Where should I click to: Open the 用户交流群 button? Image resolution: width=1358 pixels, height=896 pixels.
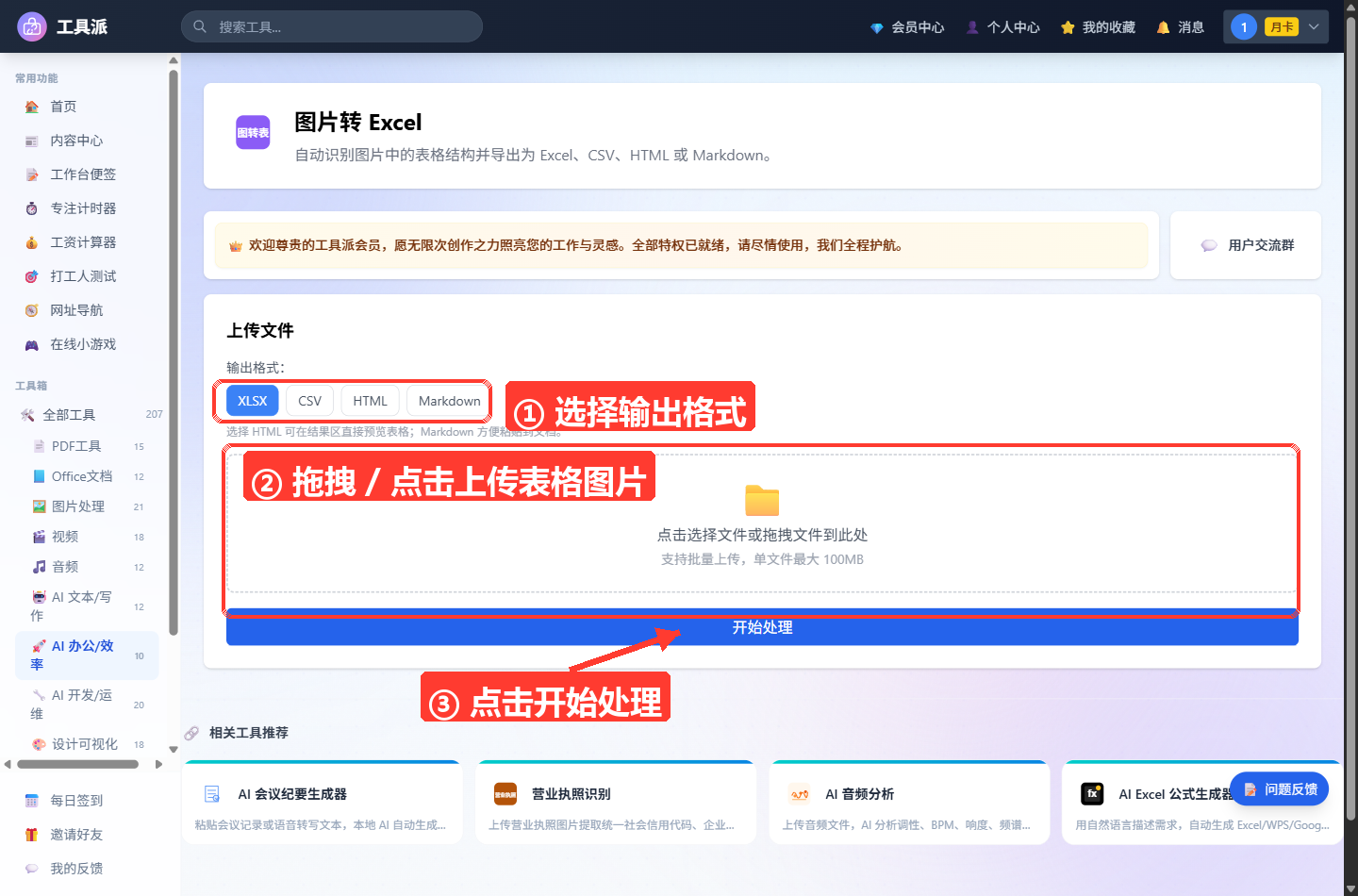pyautogui.click(x=1246, y=245)
